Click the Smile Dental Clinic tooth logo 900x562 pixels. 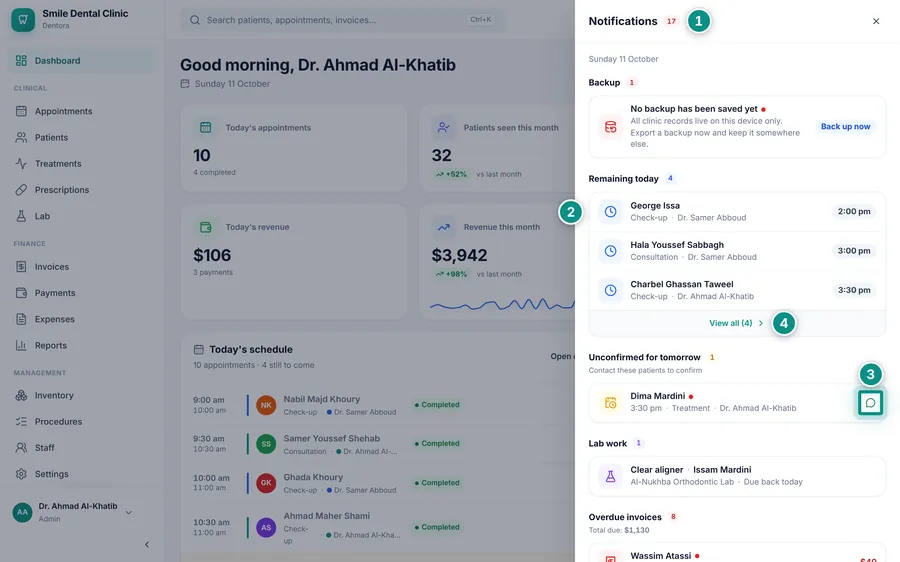23,20
